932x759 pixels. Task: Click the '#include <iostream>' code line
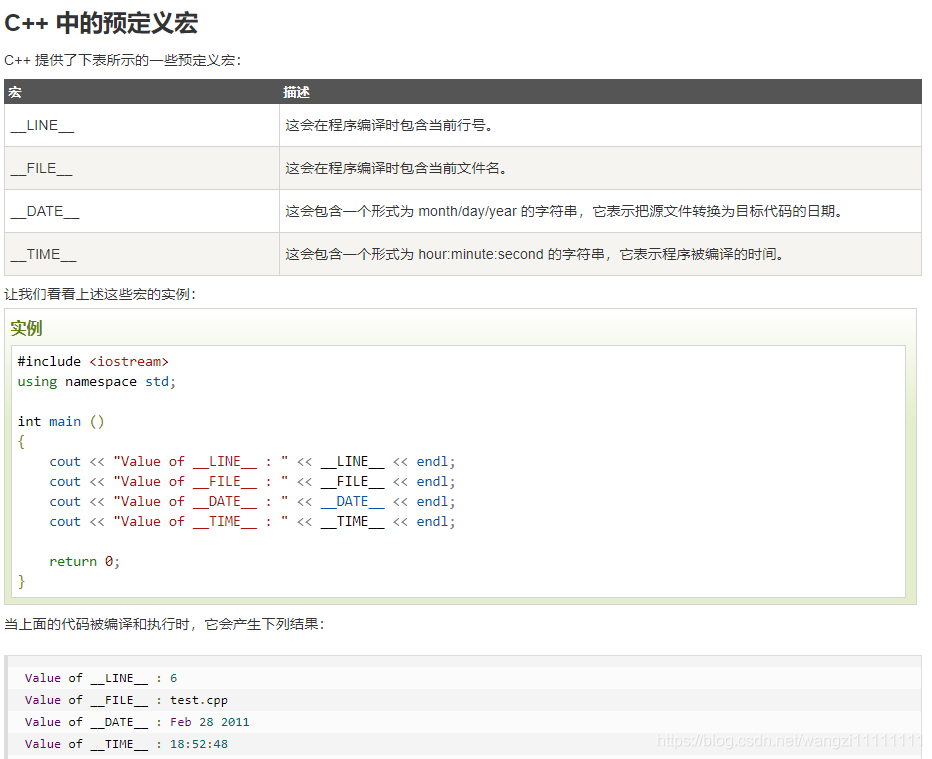93,361
